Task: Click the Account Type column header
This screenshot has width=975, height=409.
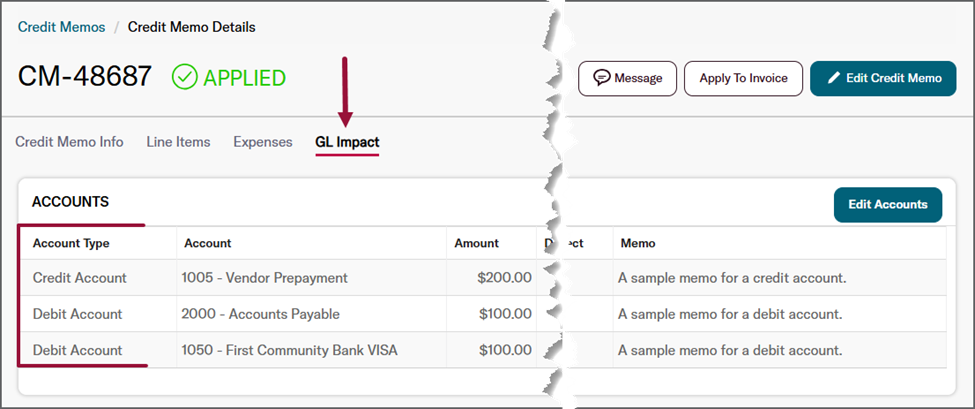Action: pos(71,243)
